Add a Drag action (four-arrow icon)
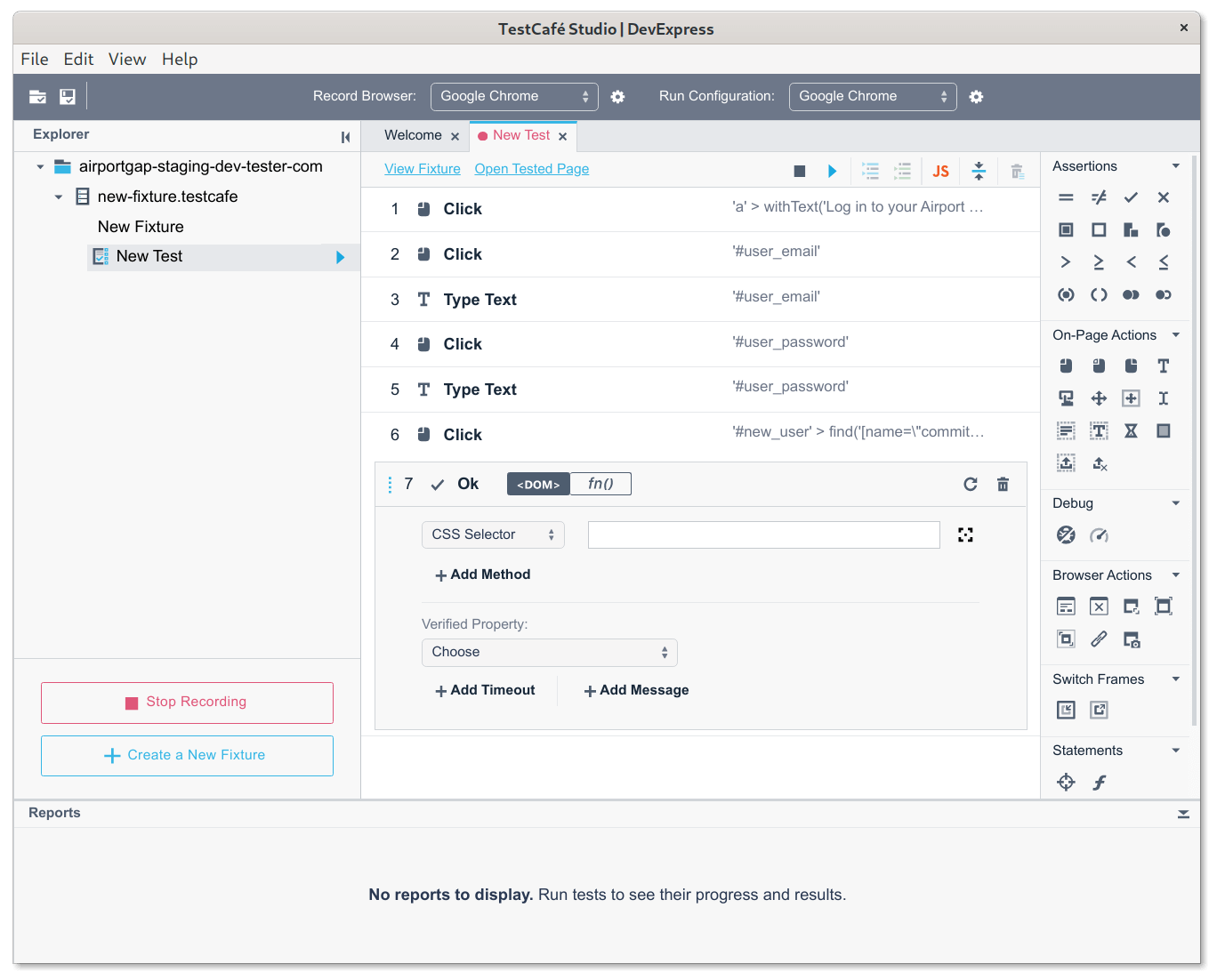This screenshot has width=1217, height=980. click(x=1099, y=398)
